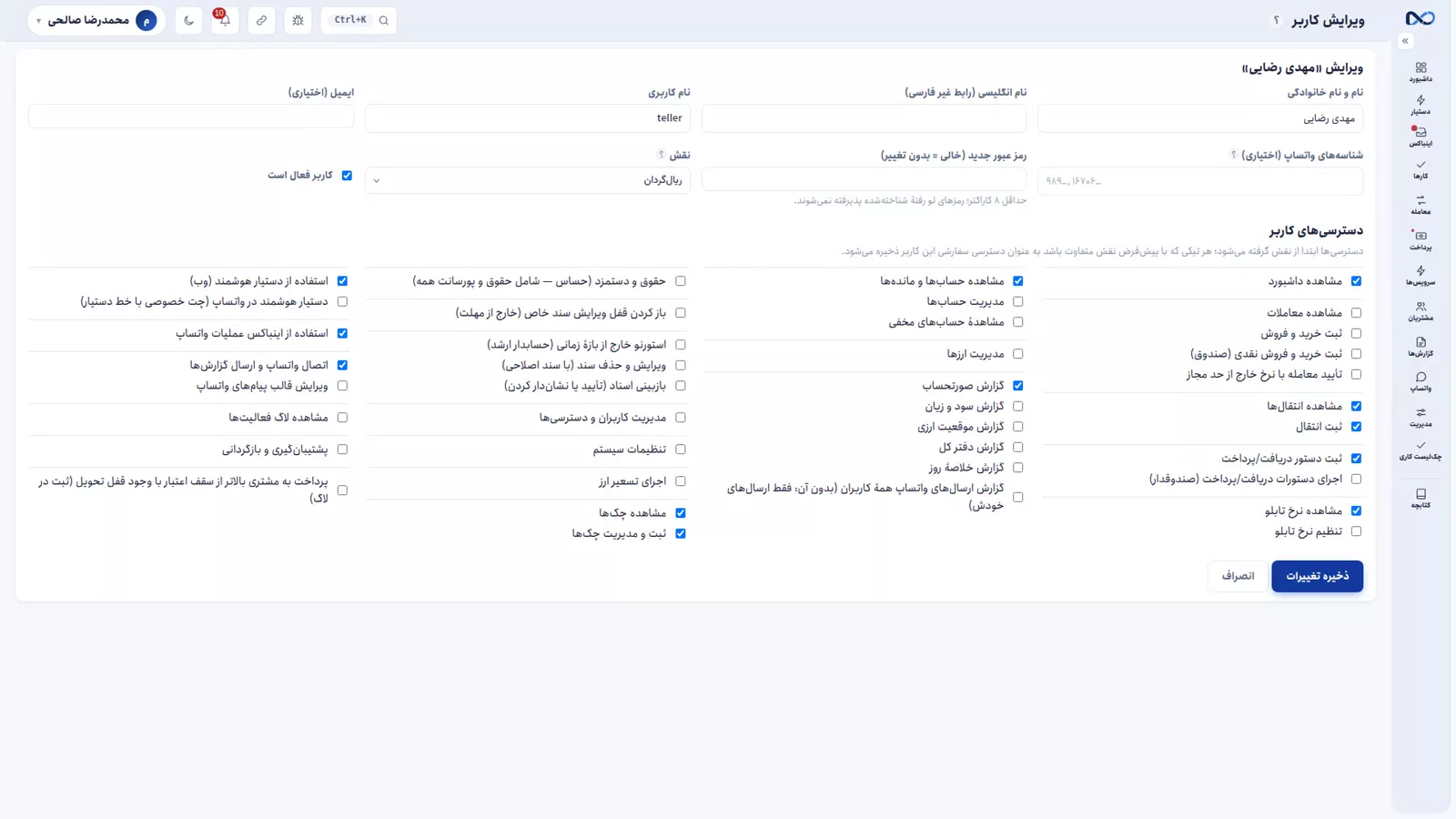
Task: Click the notification bell with 10 badge
Action: coord(225,20)
